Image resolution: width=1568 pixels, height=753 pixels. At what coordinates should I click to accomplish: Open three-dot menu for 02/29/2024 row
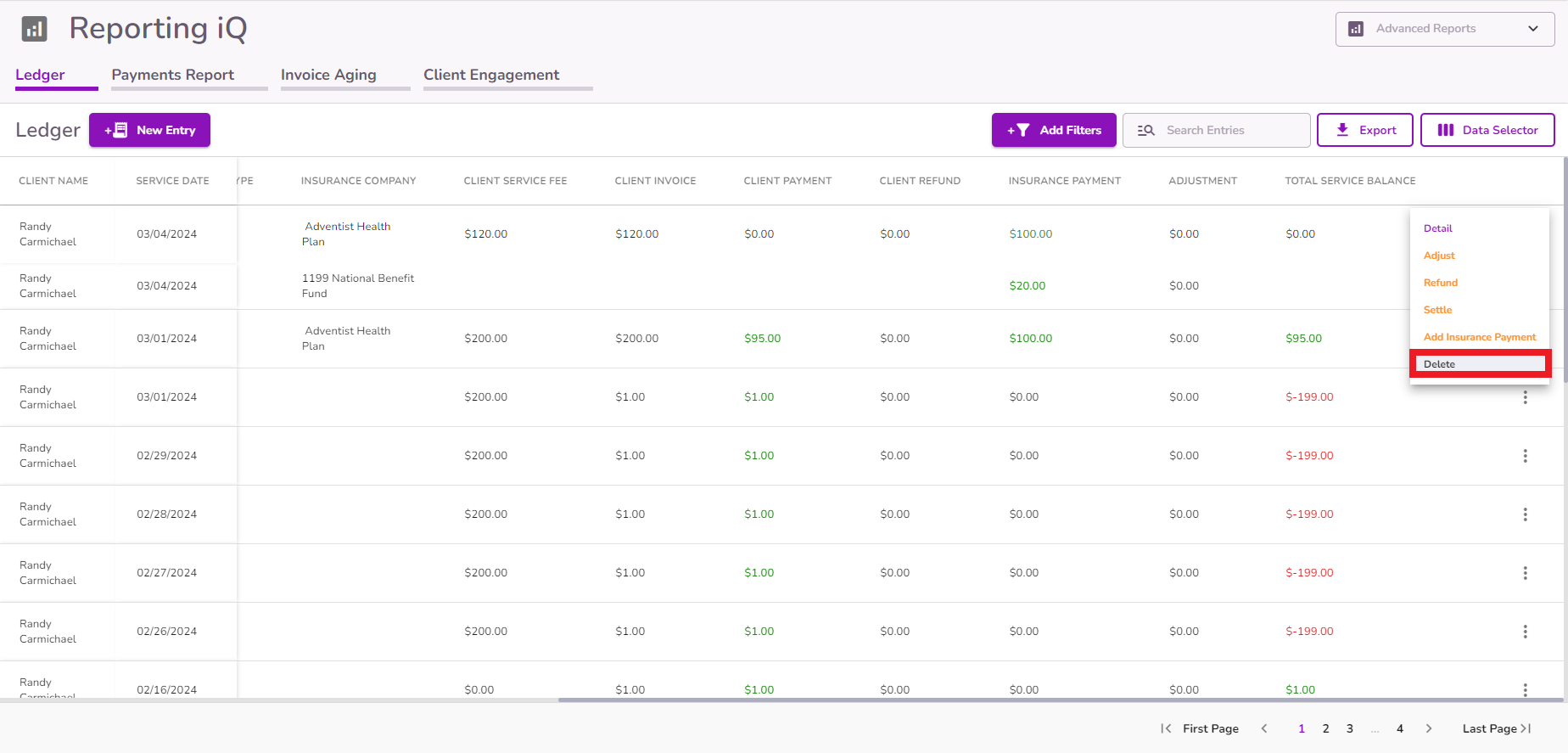pos(1525,456)
